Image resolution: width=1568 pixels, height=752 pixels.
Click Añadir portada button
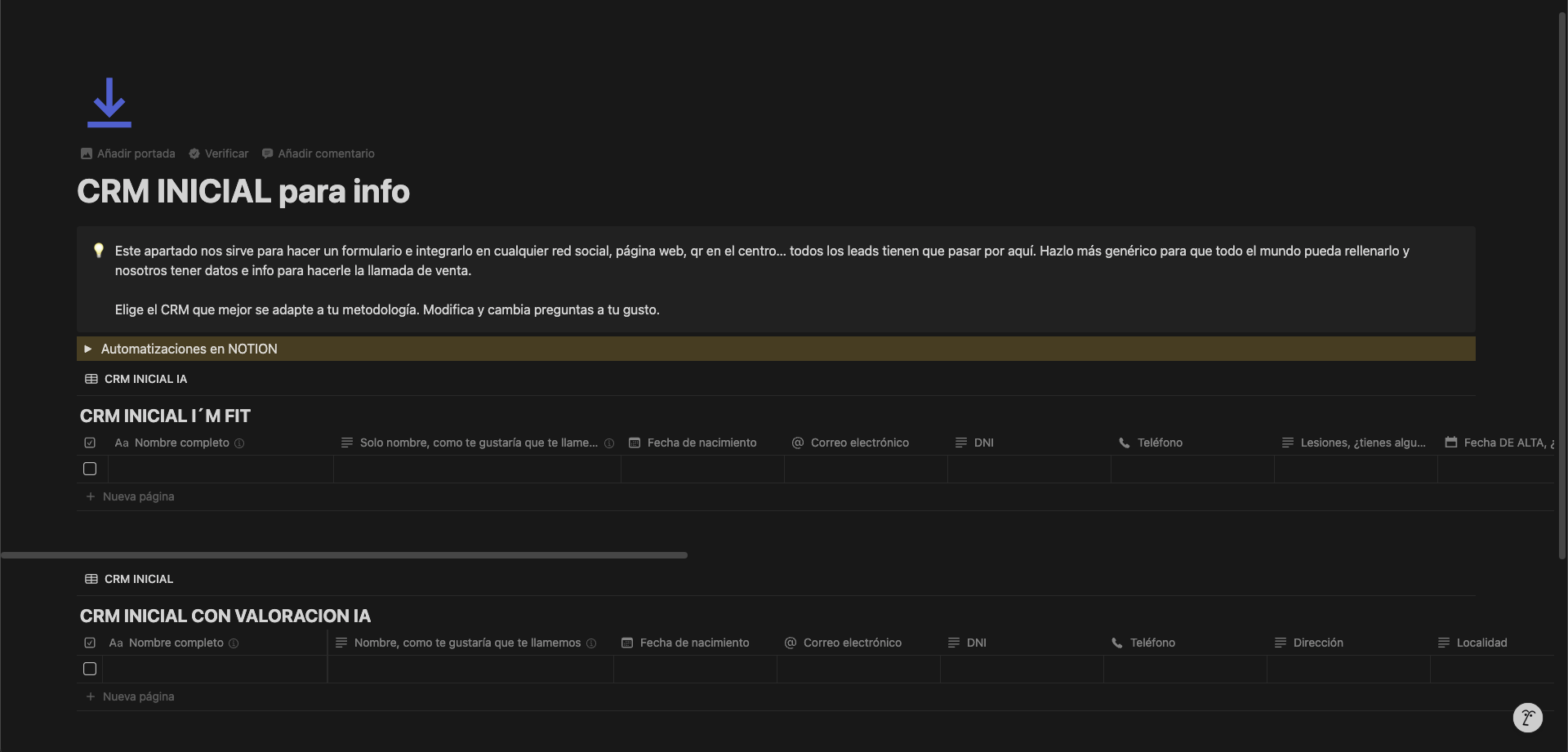point(128,154)
